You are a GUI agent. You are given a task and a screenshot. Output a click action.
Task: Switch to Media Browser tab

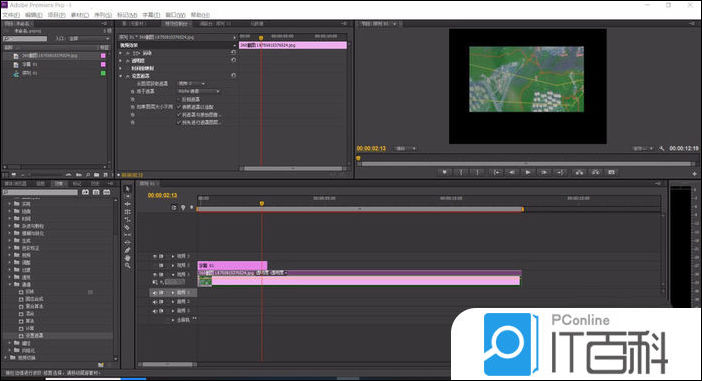(x=15, y=184)
